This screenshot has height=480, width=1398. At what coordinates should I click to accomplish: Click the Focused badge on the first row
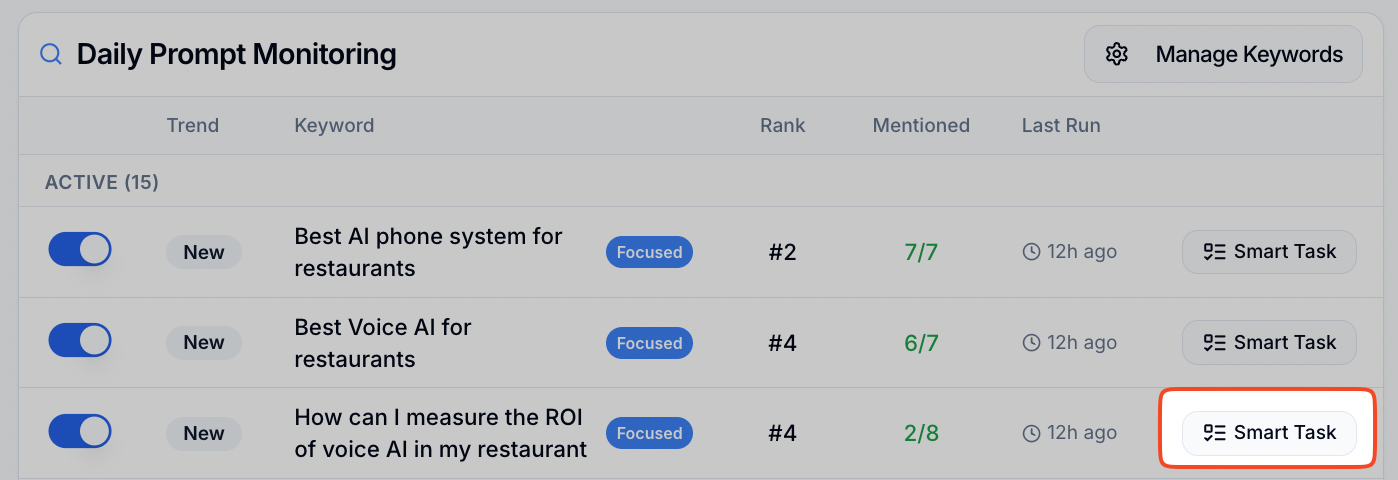649,252
